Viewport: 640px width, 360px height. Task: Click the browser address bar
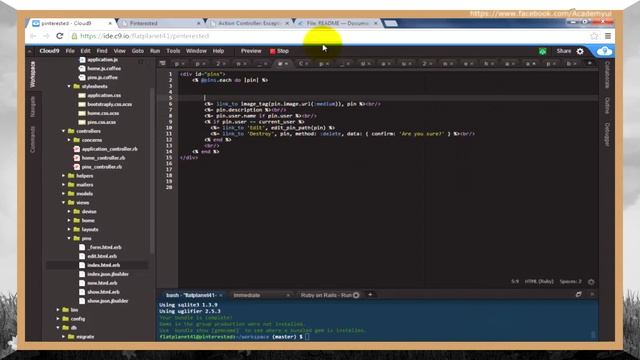click(x=327, y=36)
